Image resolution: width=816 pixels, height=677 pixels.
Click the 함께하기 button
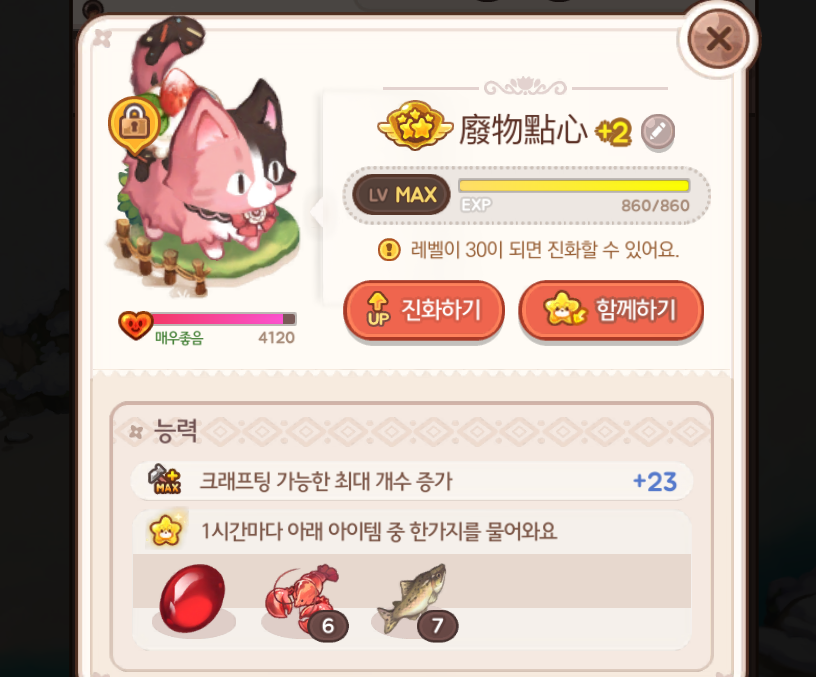pos(611,311)
